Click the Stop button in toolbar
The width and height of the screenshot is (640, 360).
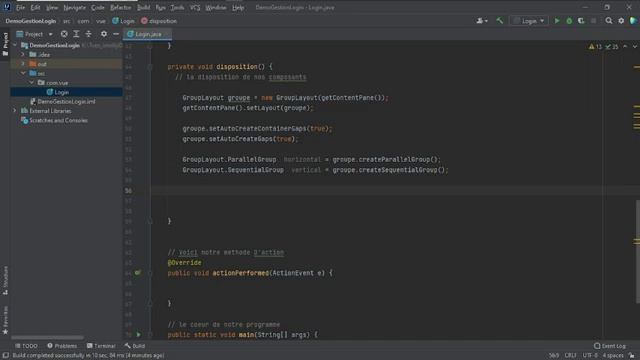click(593, 20)
